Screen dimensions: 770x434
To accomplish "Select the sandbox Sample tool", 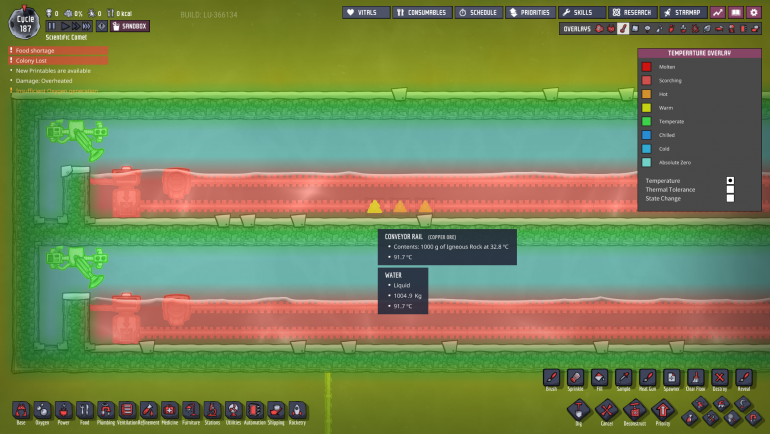I will (x=624, y=378).
